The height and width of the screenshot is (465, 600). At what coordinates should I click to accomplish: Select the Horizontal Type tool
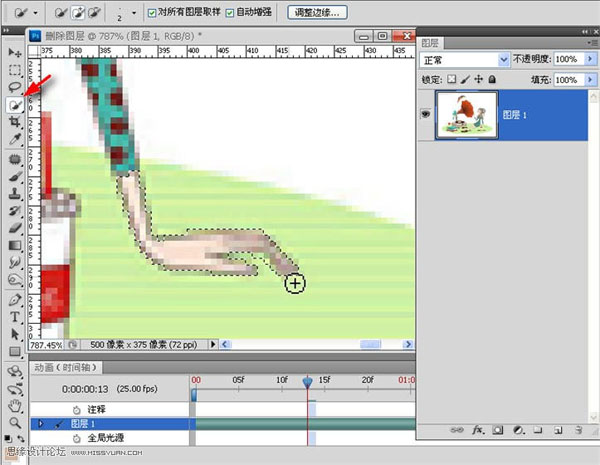pos(15,317)
